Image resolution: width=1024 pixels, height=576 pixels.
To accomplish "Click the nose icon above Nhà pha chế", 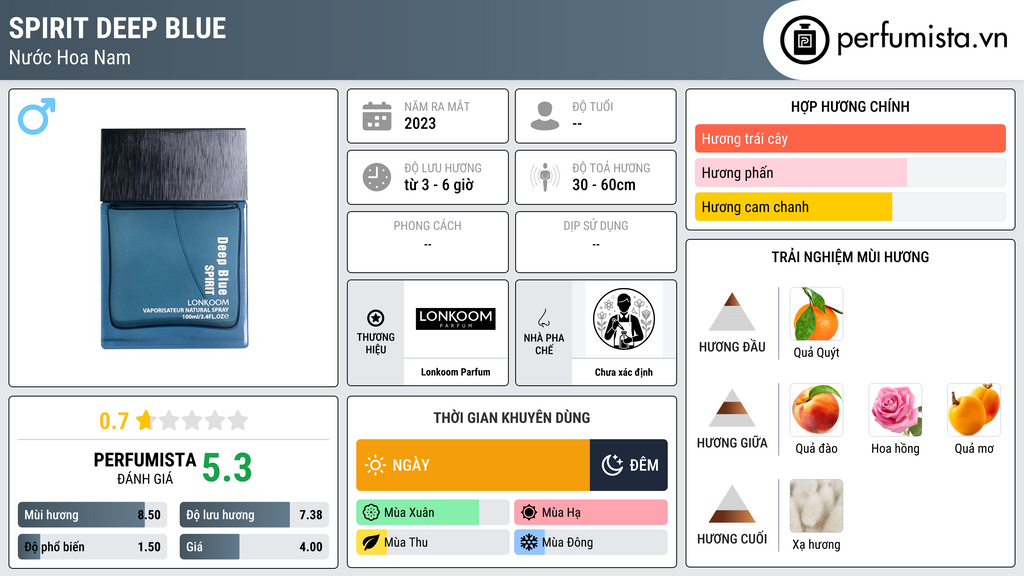I will [543, 318].
